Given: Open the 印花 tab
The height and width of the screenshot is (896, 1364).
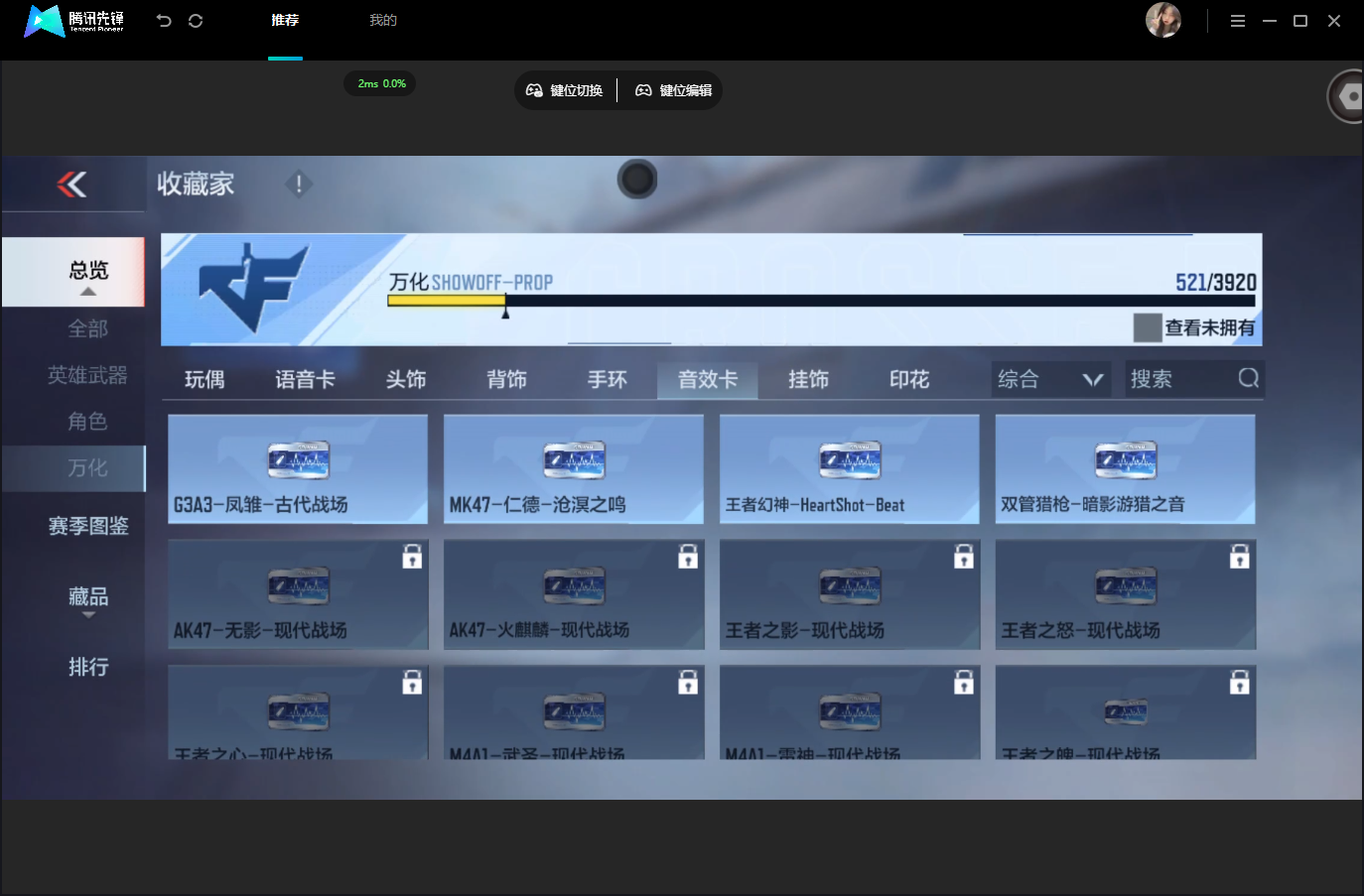Looking at the screenshot, I should pyautogui.click(x=909, y=379).
